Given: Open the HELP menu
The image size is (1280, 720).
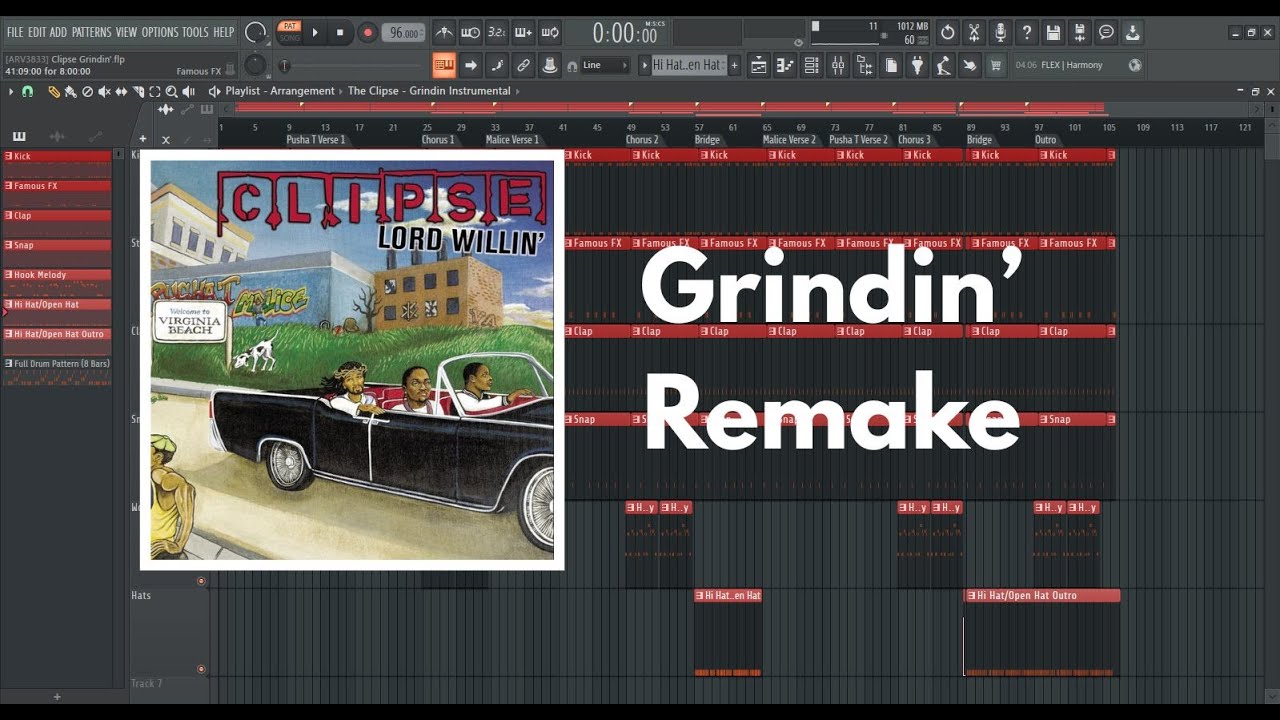Looking at the screenshot, I should pyautogui.click(x=223, y=32).
